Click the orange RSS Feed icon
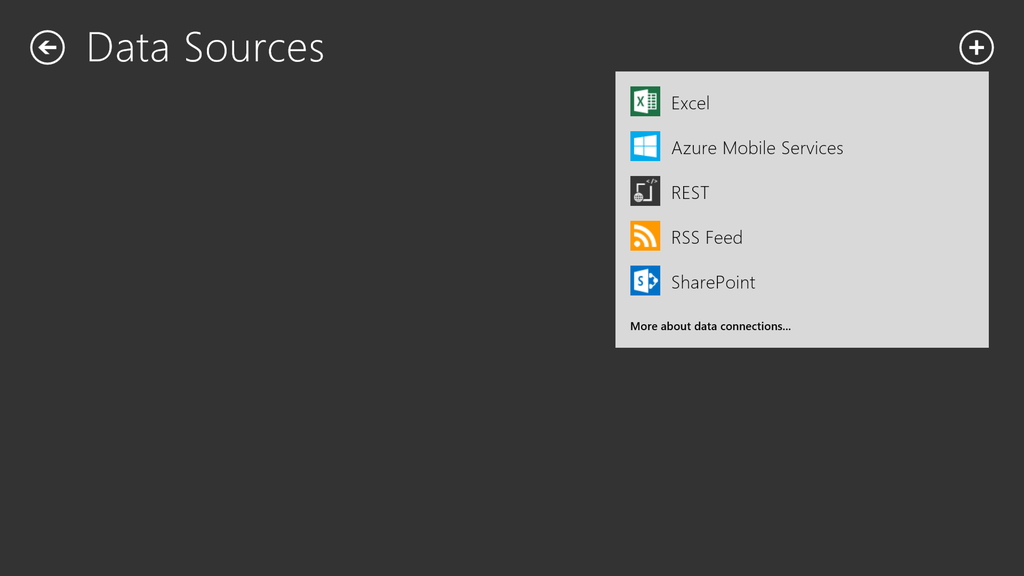The height and width of the screenshot is (576, 1024). (644, 236)
